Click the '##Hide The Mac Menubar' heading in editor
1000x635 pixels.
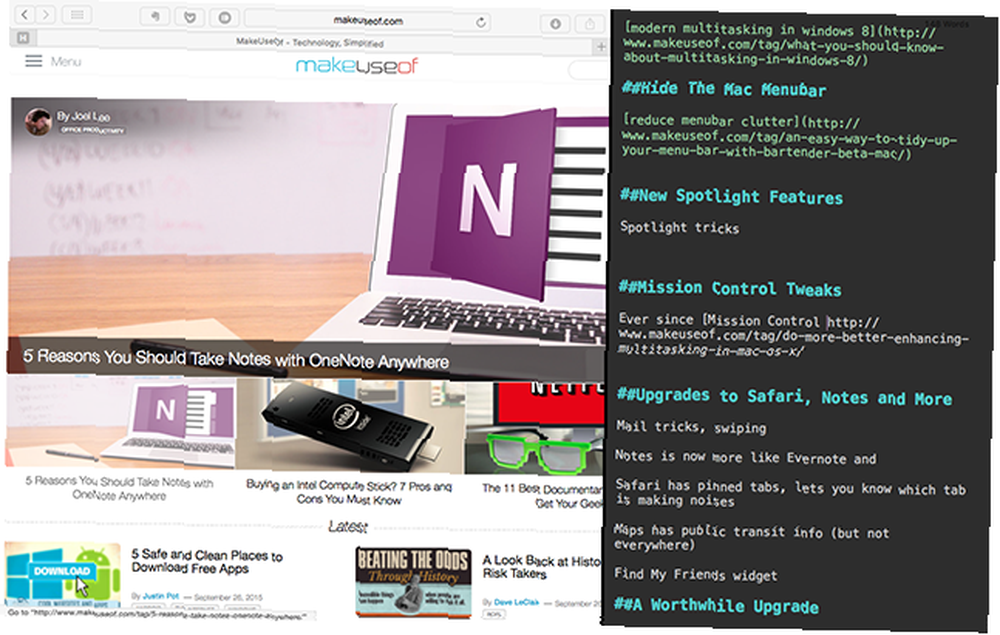724,89
